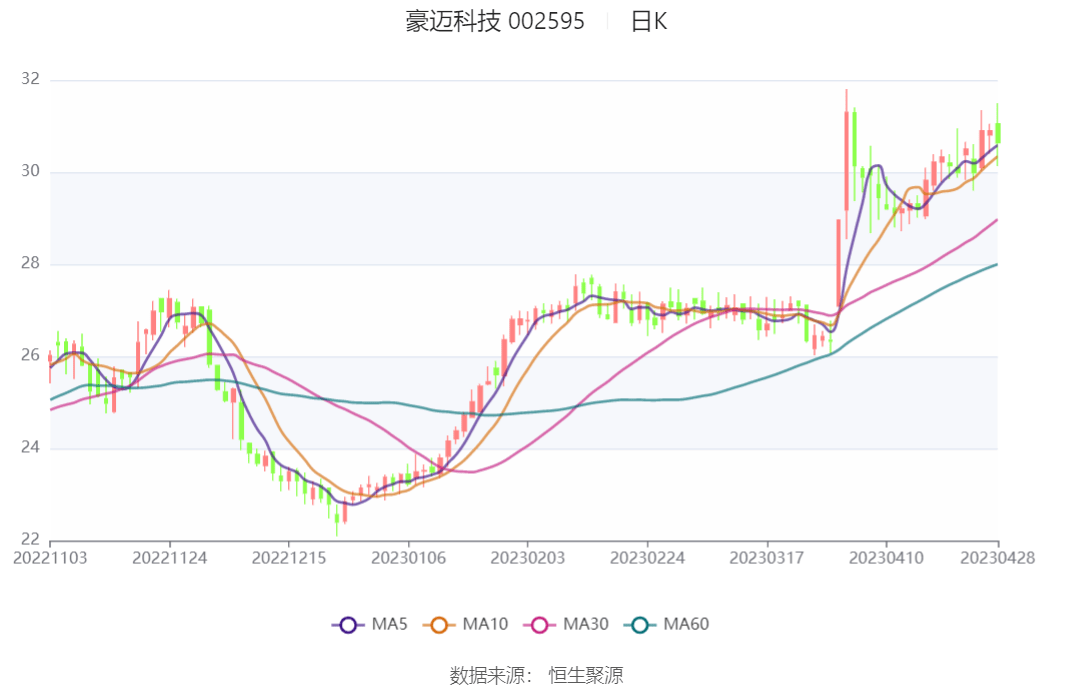Screen dimensions: 1073x689
Task: Toggle the MA5 legend series
Action: click(x=370, y=624)
